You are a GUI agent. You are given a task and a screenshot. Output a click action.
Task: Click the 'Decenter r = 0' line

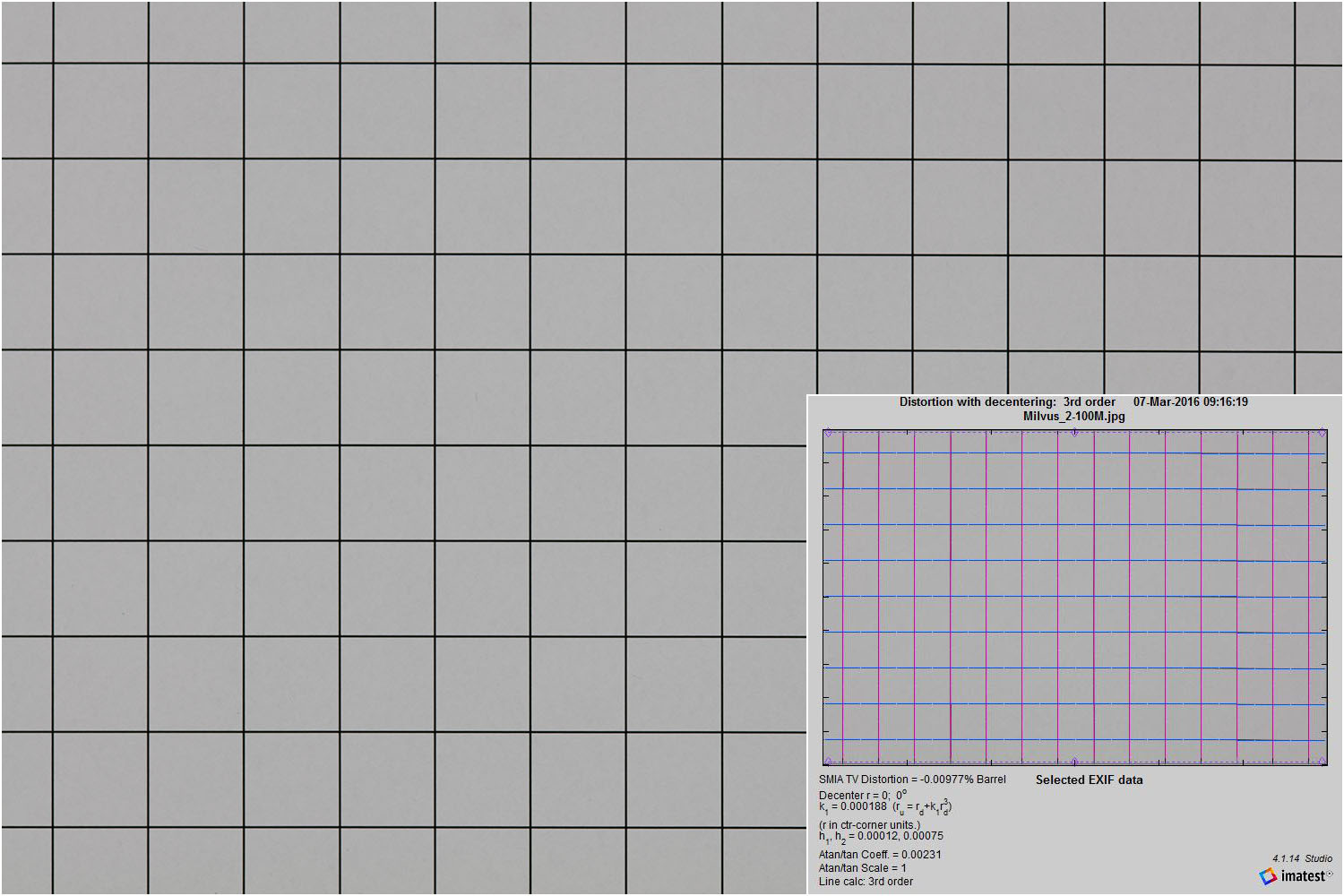point(862,795)
